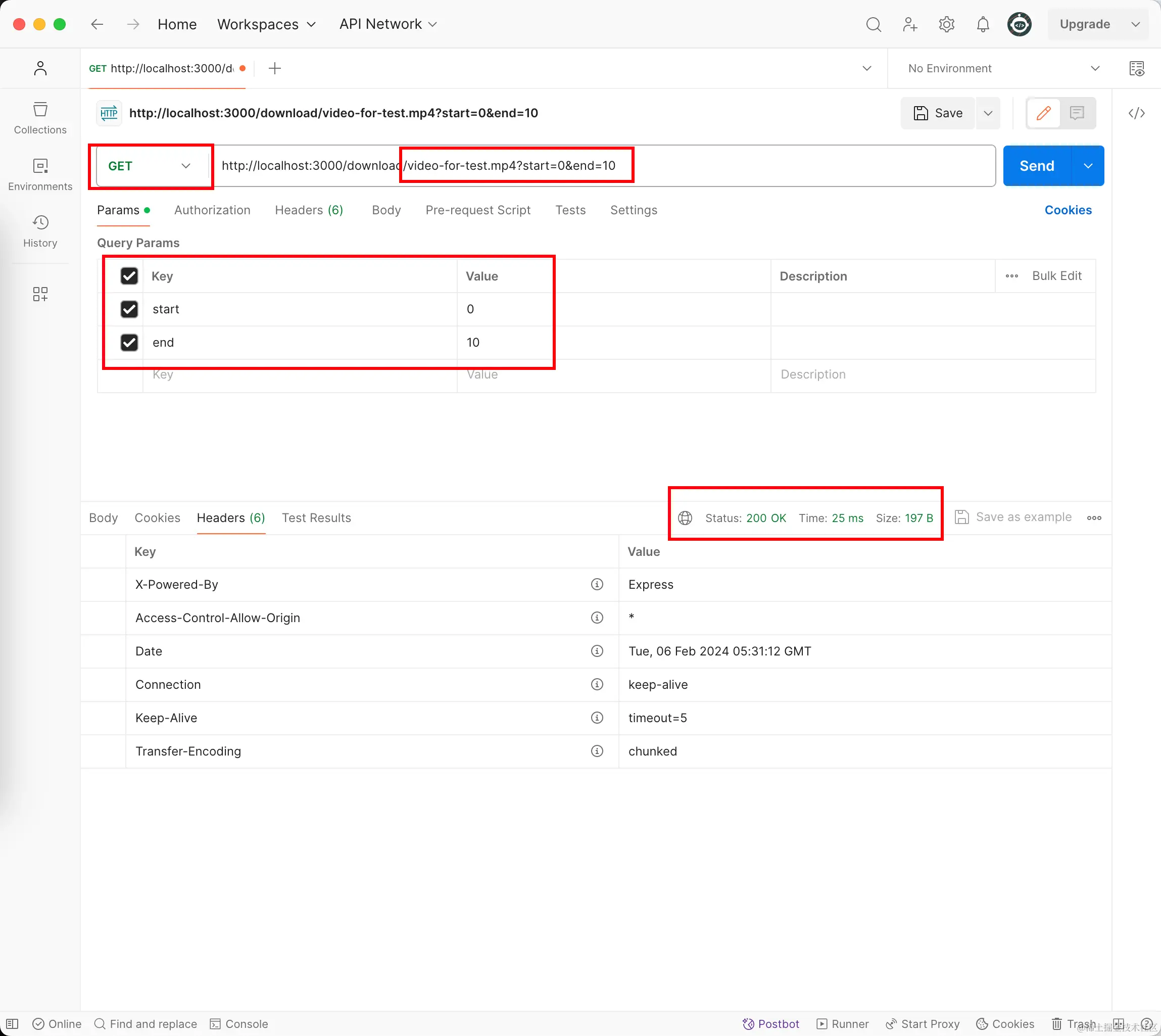Image resolution: width=1161 pixels, height=1036 pixels.
Task: Click info icon for Transfer-Encoding header
Action: (x=597, y=751)
